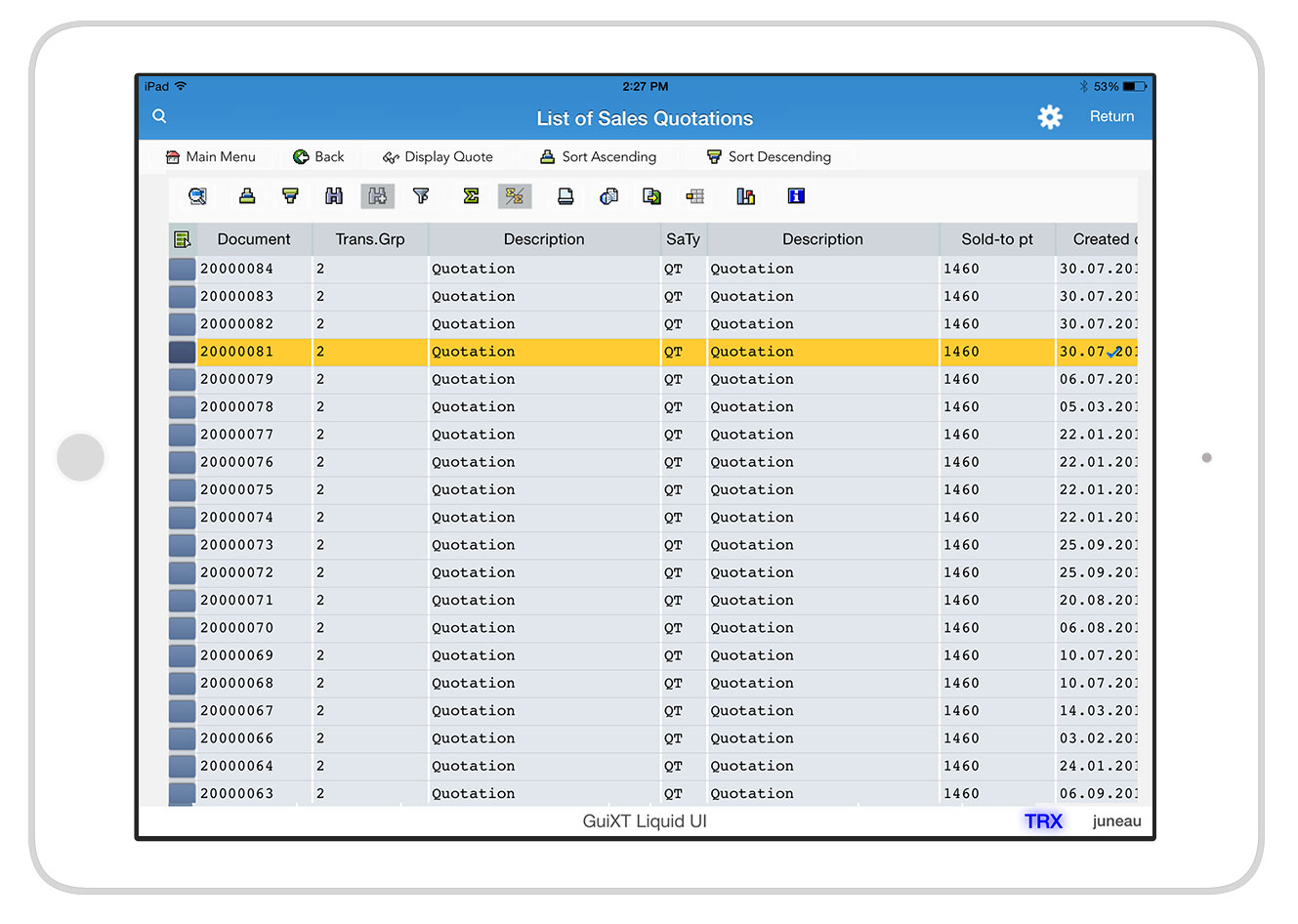
Task: Click the blue Information icon
Action: (x=796, y=196)
